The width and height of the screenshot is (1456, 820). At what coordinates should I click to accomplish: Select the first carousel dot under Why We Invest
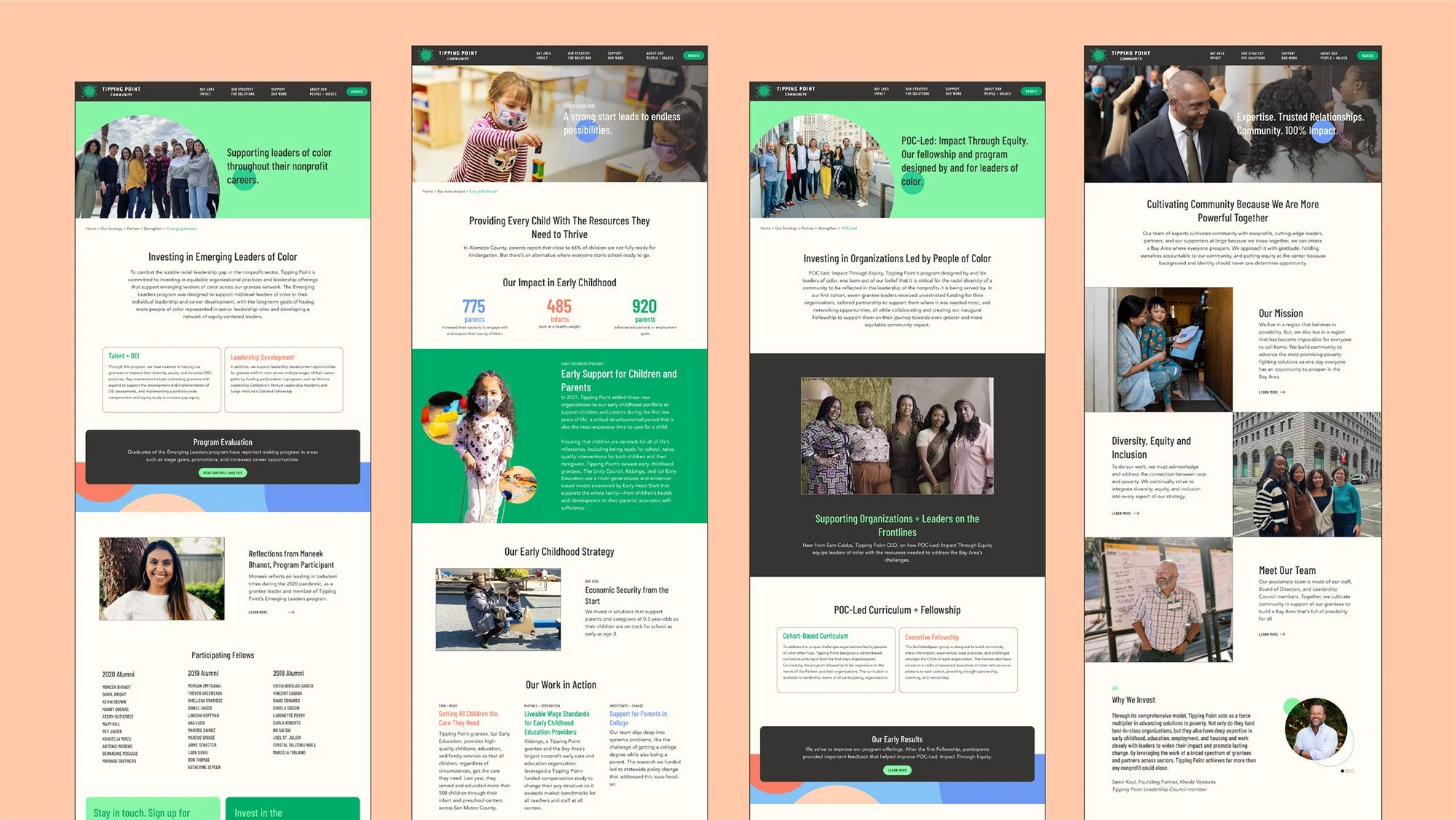pos(1342,770)
